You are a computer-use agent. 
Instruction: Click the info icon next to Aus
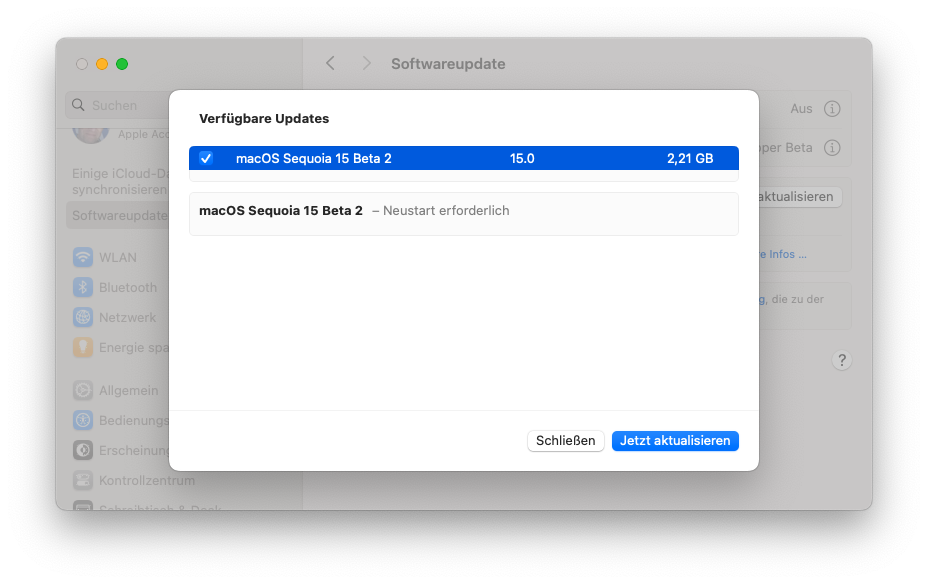point(832,109)
